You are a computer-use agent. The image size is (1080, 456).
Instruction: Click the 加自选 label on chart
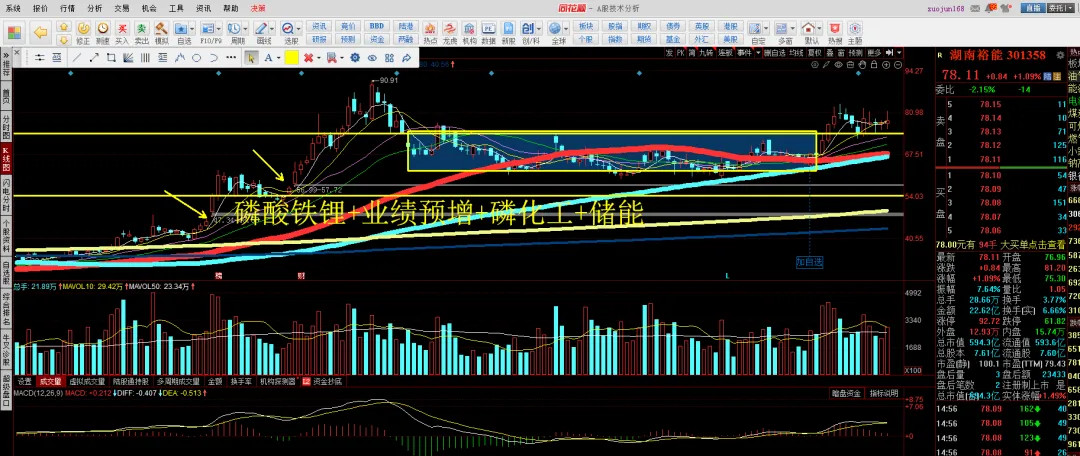[809, 262]
